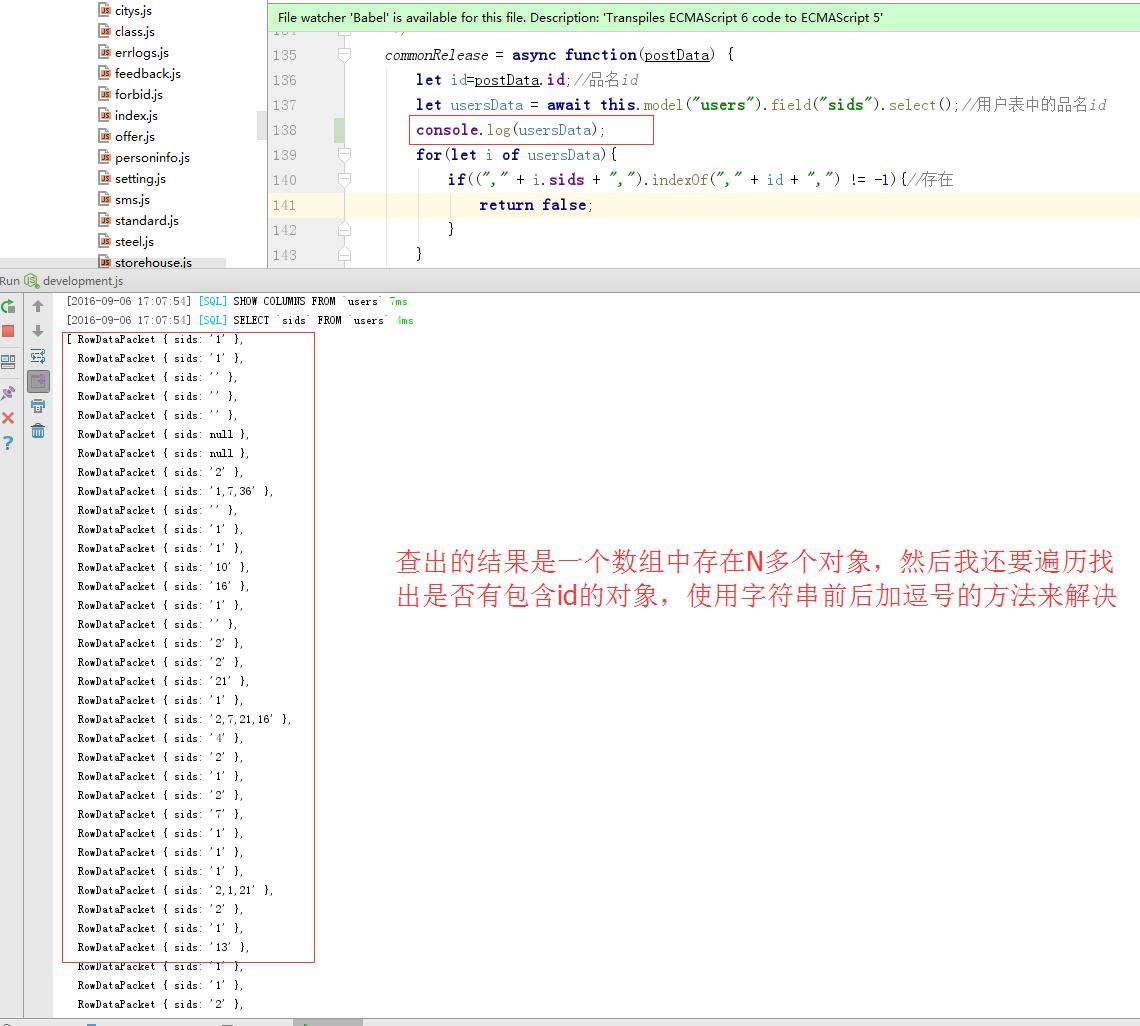The width and height of the screenshot is (1140, 1026).
Task: Stop the running process with the red square
Action: [8, 332]
